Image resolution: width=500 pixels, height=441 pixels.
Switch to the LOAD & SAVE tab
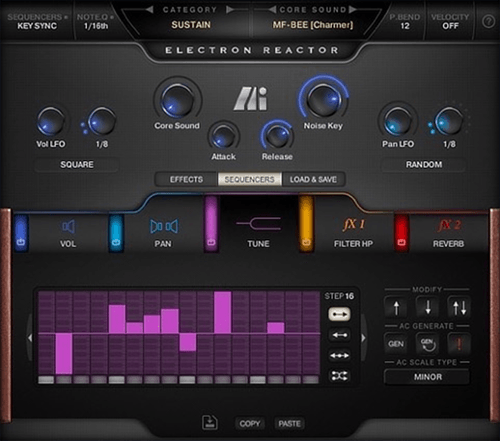(313, 179)
